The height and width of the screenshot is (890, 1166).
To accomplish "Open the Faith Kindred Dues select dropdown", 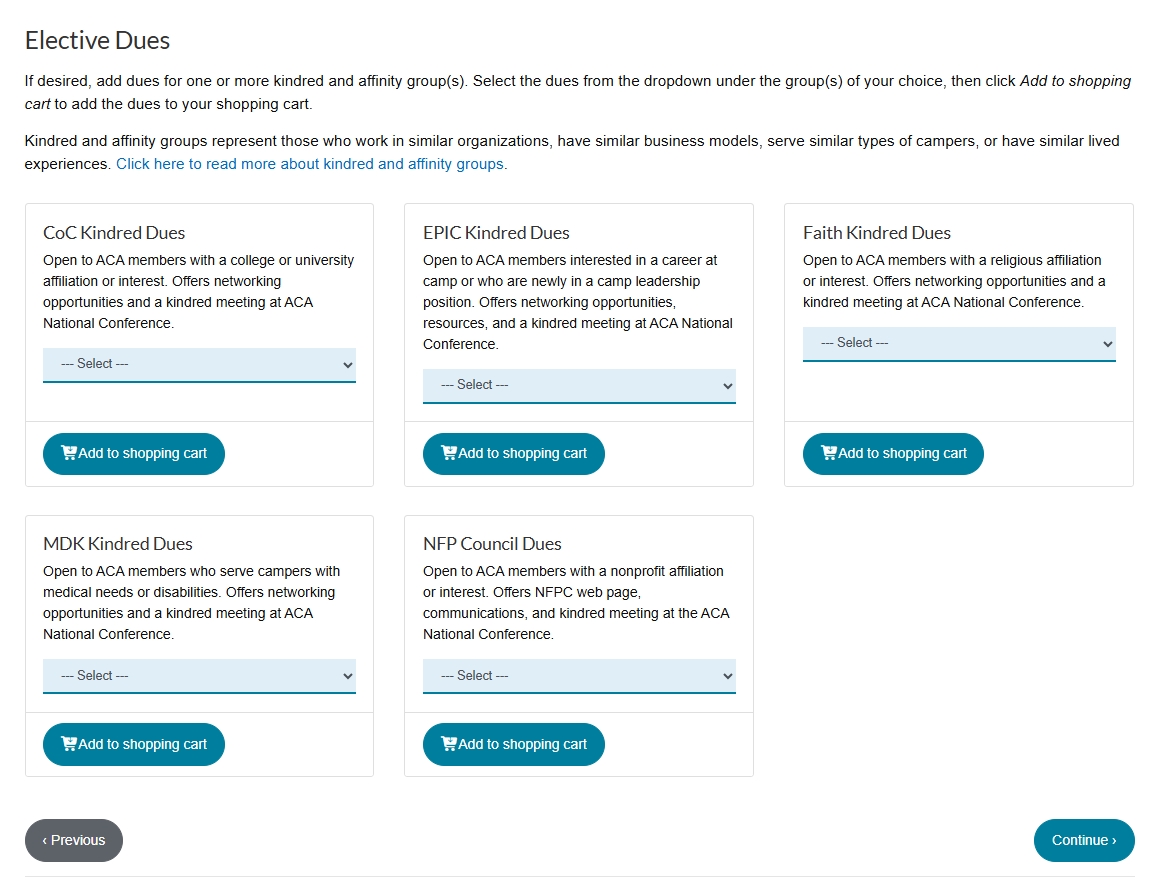I will 959,344.
